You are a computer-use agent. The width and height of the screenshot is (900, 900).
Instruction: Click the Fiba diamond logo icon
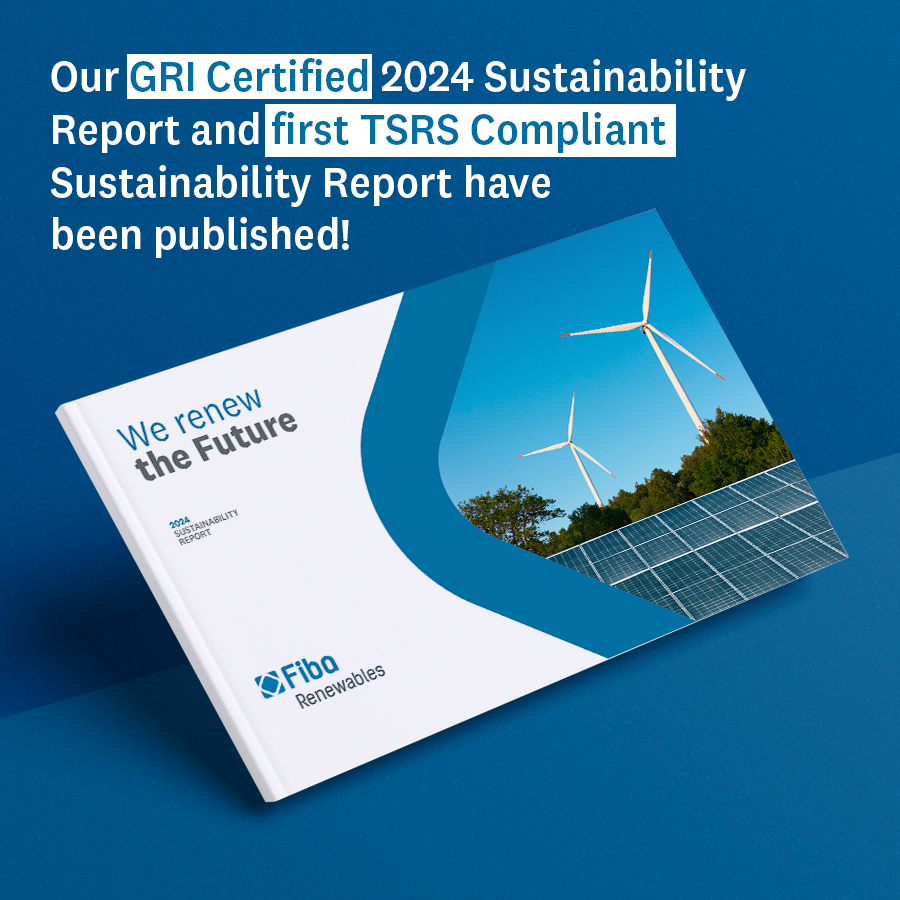pos(269,684)
